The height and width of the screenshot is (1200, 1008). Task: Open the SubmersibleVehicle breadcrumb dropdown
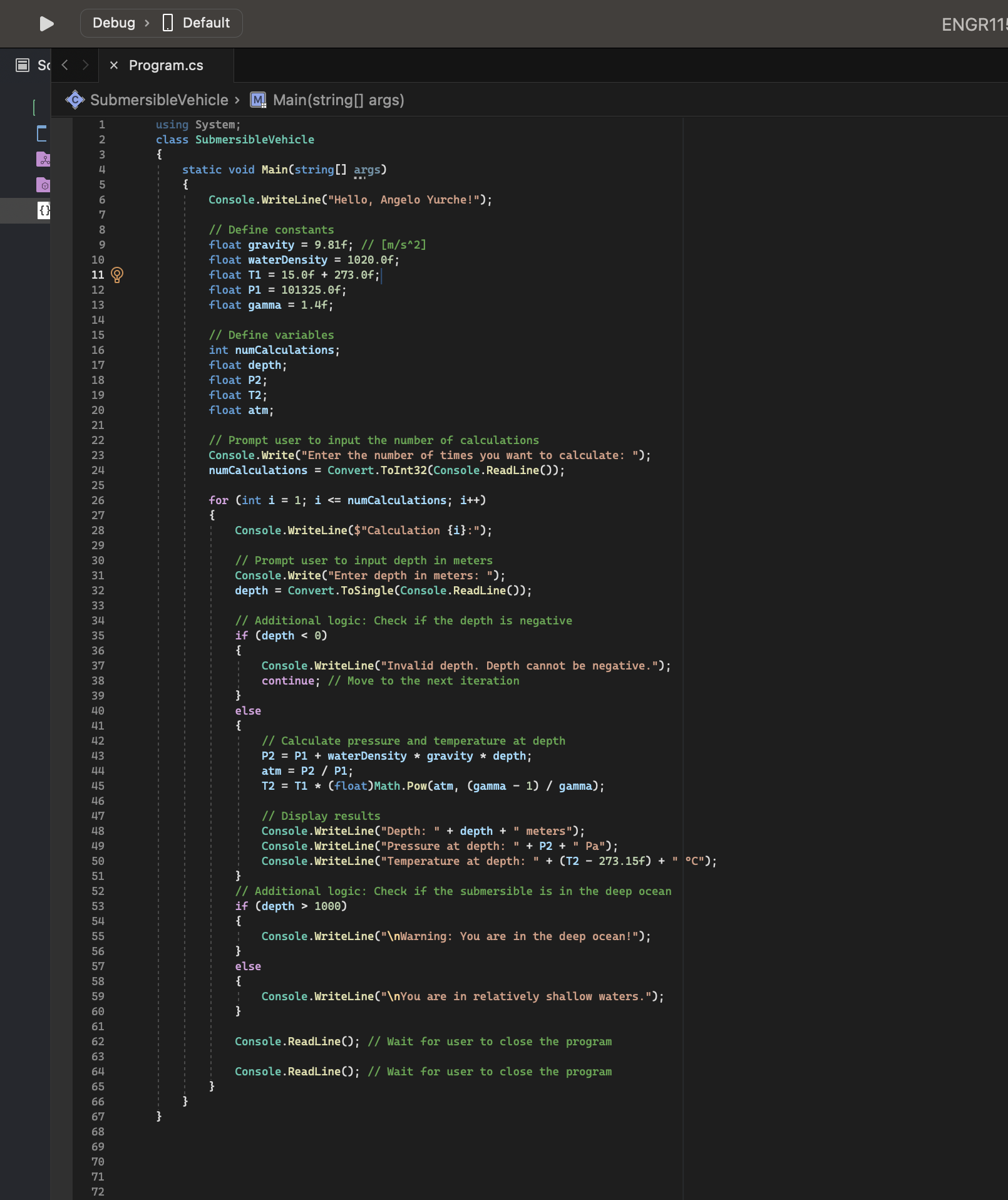(159, 100)
